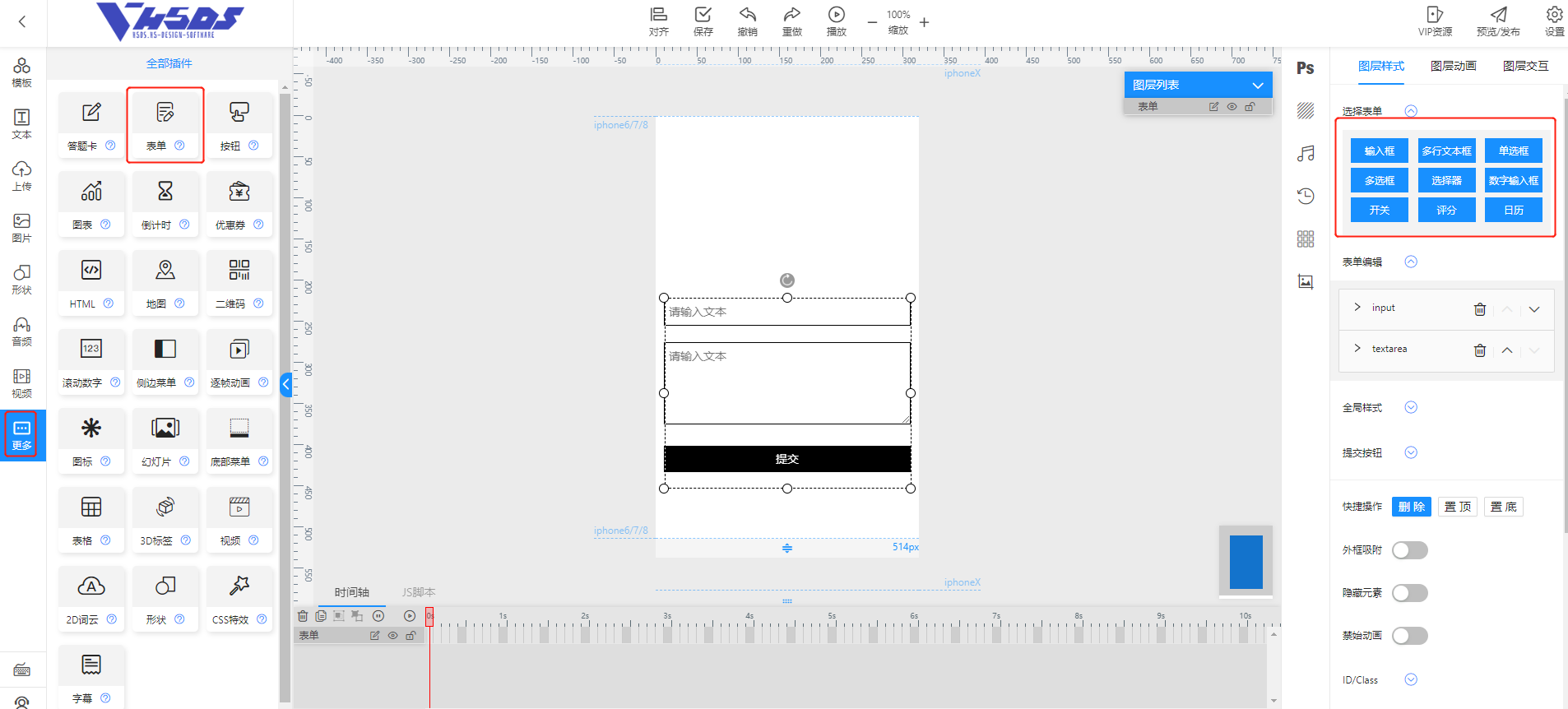Image resolution: width=1568 pixels, height=709 pixels.
Task: Open the 文本 text sidebar tool
Action: [x=22, y=124]
